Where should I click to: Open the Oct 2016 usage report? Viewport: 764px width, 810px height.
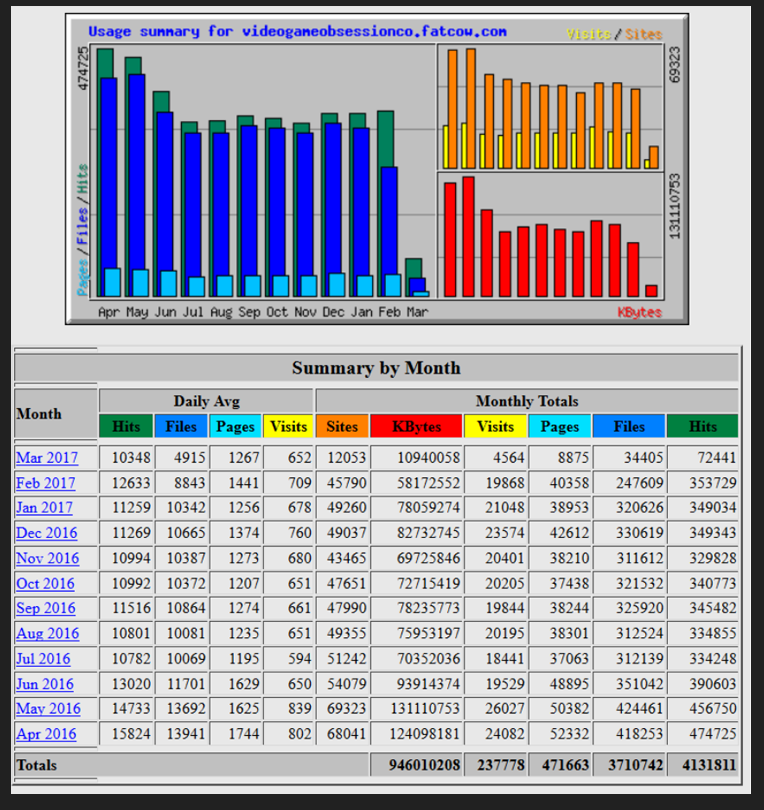coord(45,583)
